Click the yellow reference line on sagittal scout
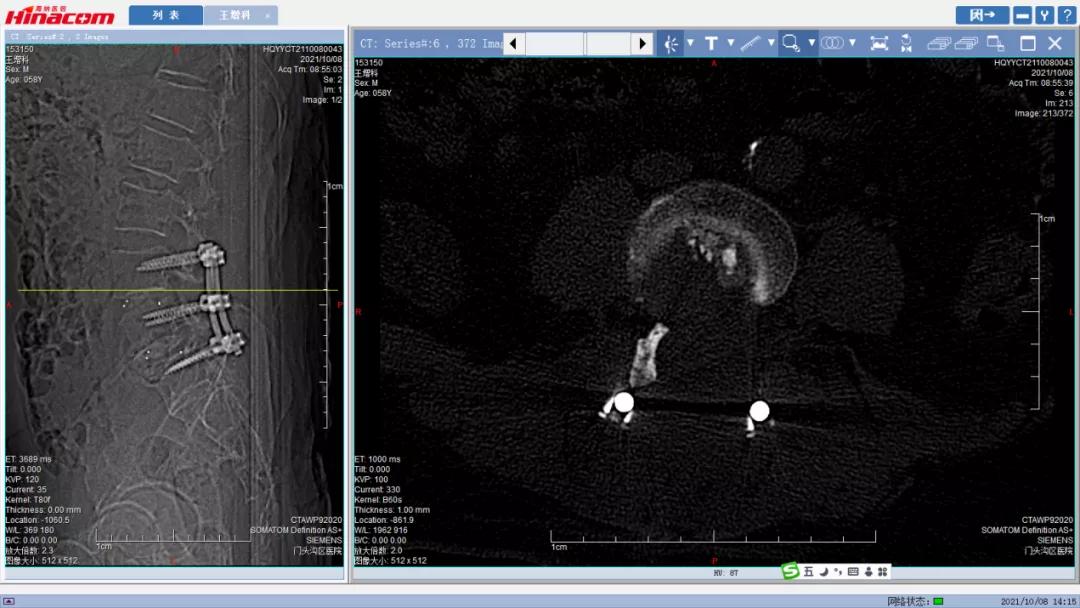This screenshot has width=1080, height=608. click(x=178, y=290)
